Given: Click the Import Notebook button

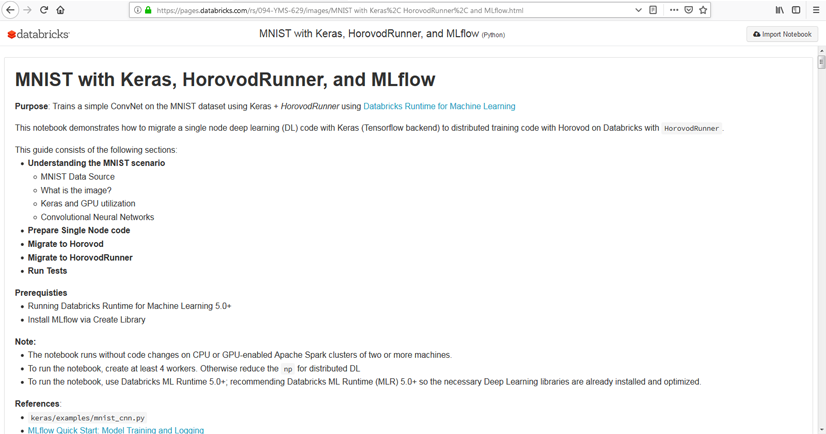Looking at the screenshot, I should click(x=782, y=34).
